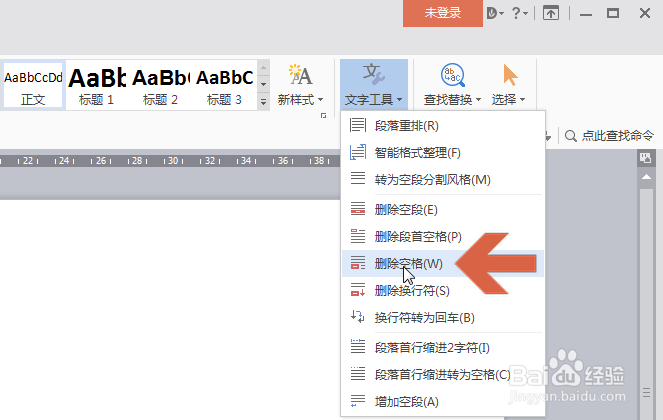
Task: Open the skin D icon dropdown
Action: 495,14
